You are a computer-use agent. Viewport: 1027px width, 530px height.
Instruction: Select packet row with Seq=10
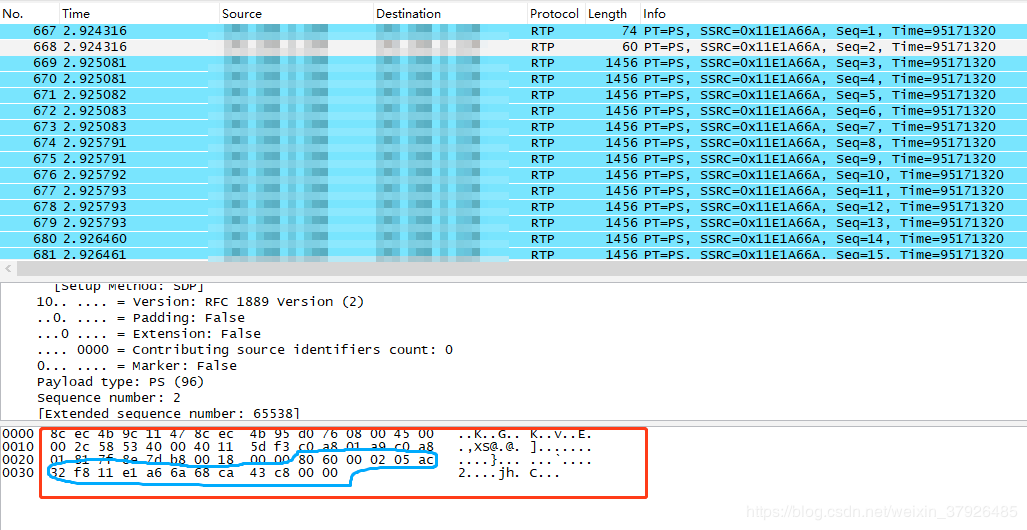point(514,175)
